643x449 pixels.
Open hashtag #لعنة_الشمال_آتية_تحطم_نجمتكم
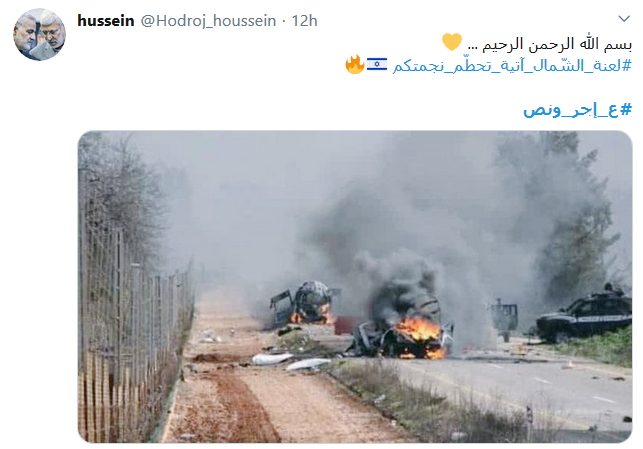point(512,65)
